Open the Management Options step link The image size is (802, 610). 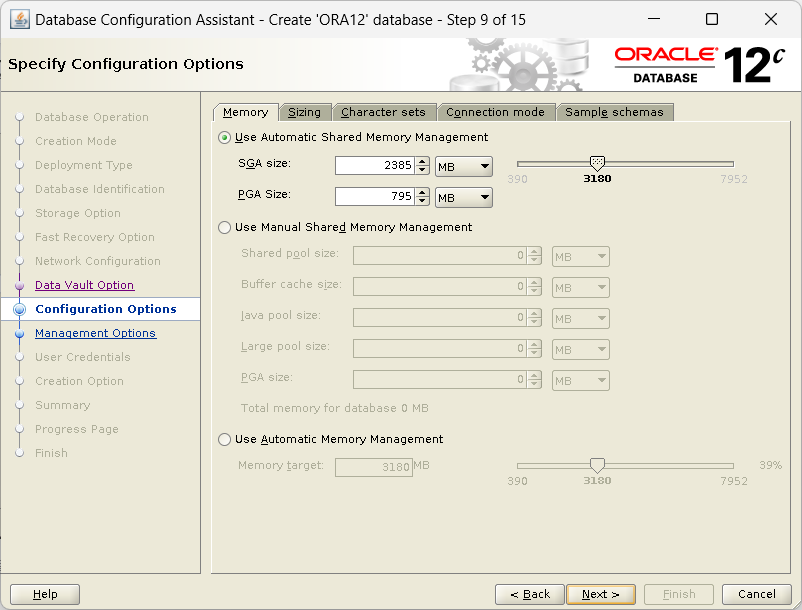95,333
